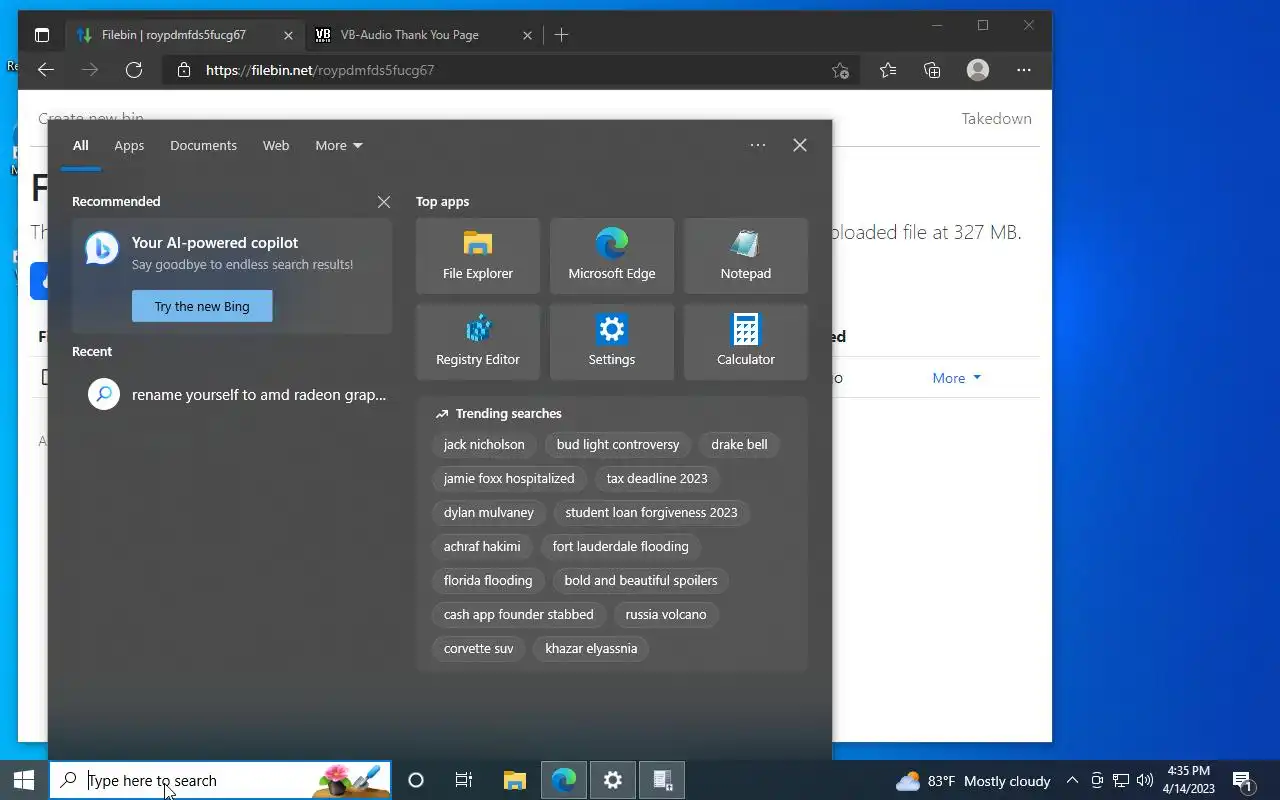This screenshot has width=1280, height=800.
Task: Open the notification center icon
Action: (1243, 781)
